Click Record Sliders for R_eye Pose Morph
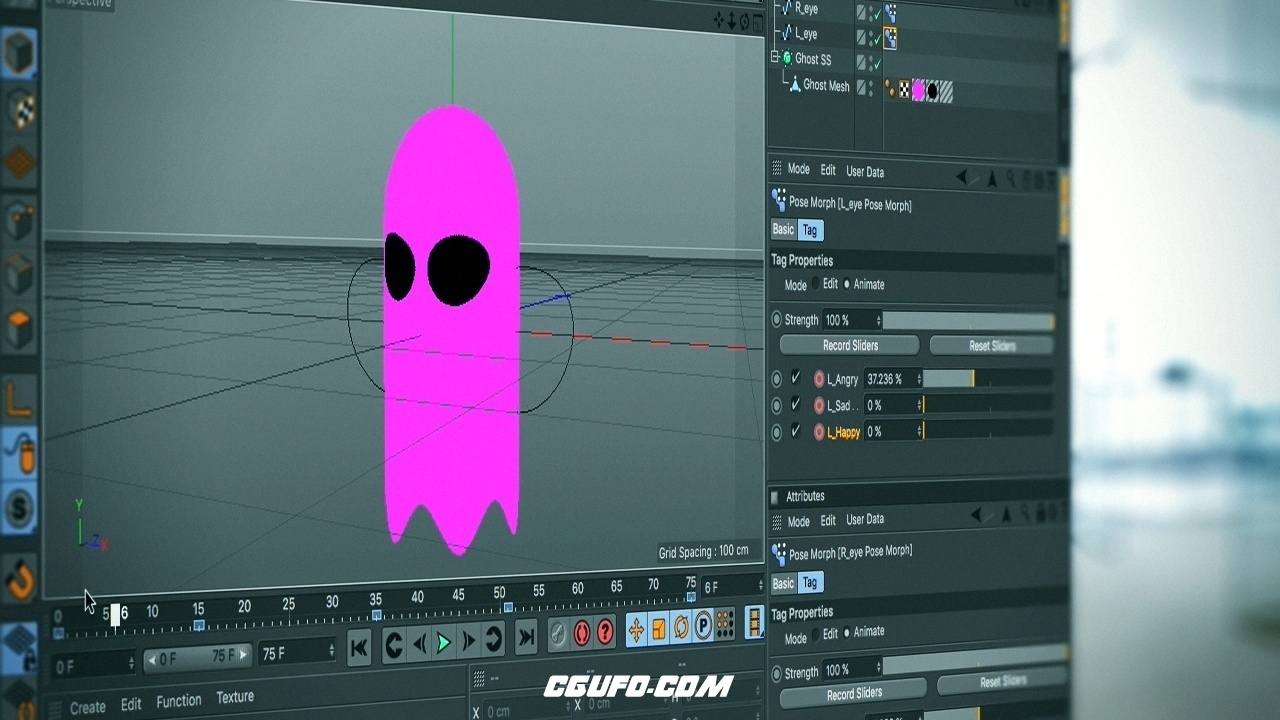1280x720 pixels. coord(854,693)
